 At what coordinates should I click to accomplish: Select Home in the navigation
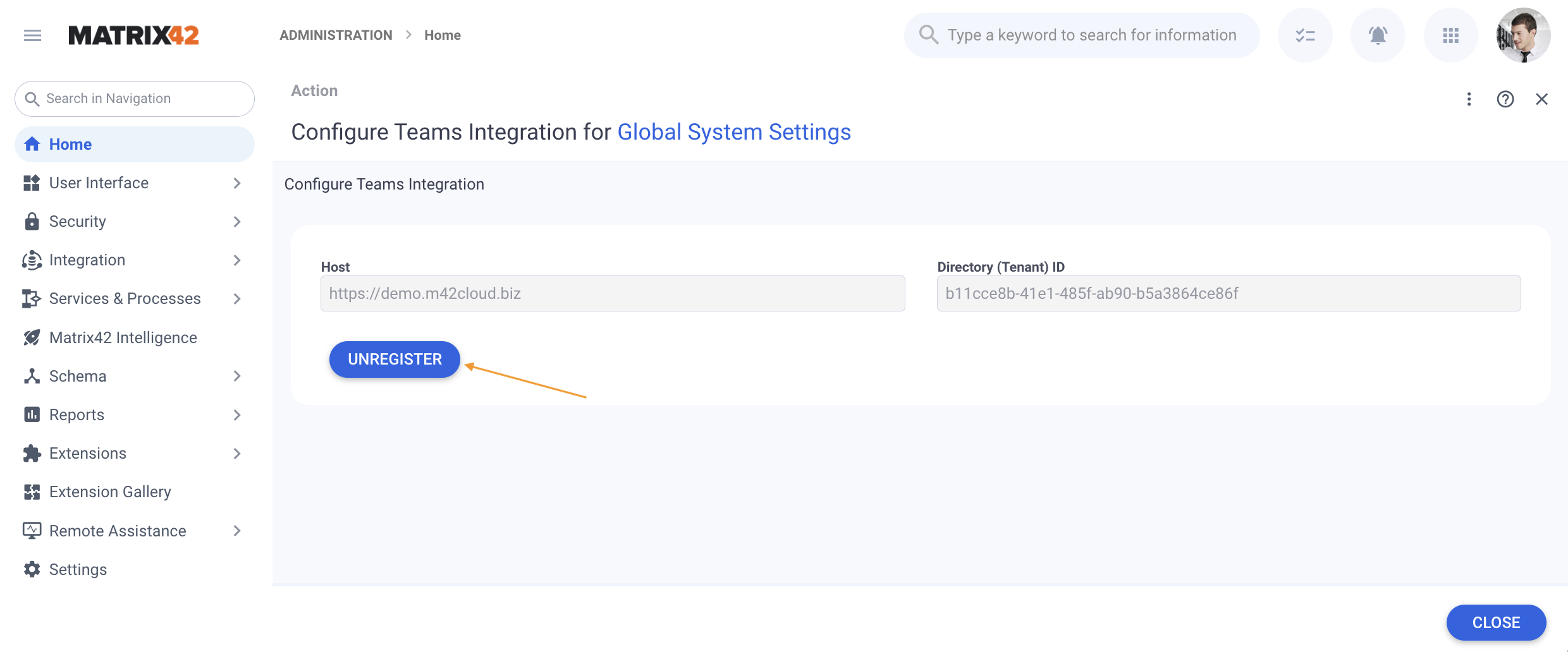pos(135,144)
